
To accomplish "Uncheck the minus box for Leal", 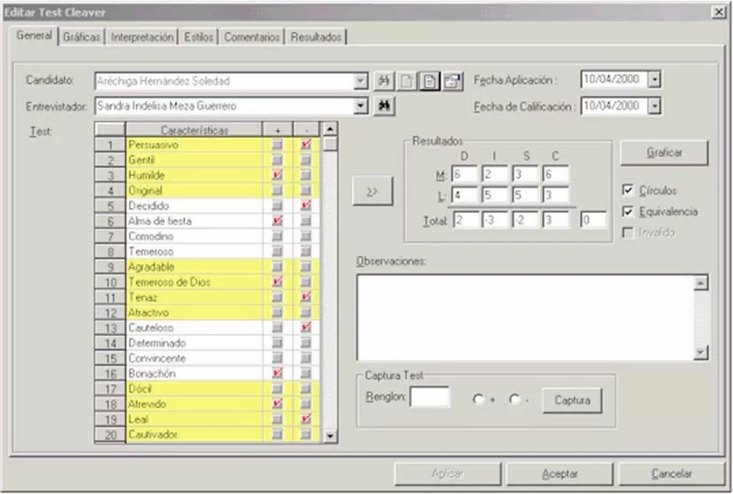I will (x=306, y=419).
